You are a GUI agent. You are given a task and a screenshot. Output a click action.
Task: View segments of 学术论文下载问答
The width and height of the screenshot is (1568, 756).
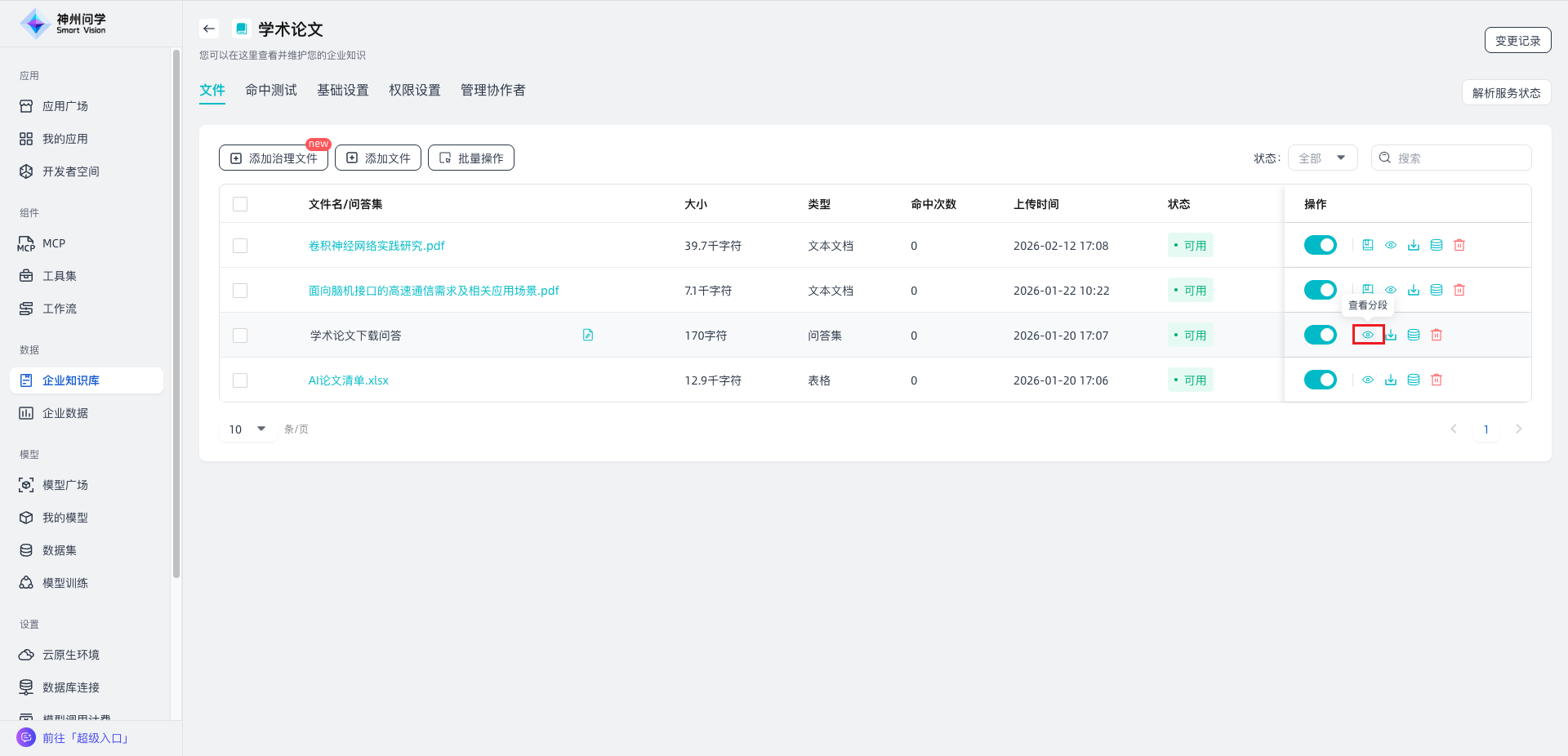coord(1368,335)
